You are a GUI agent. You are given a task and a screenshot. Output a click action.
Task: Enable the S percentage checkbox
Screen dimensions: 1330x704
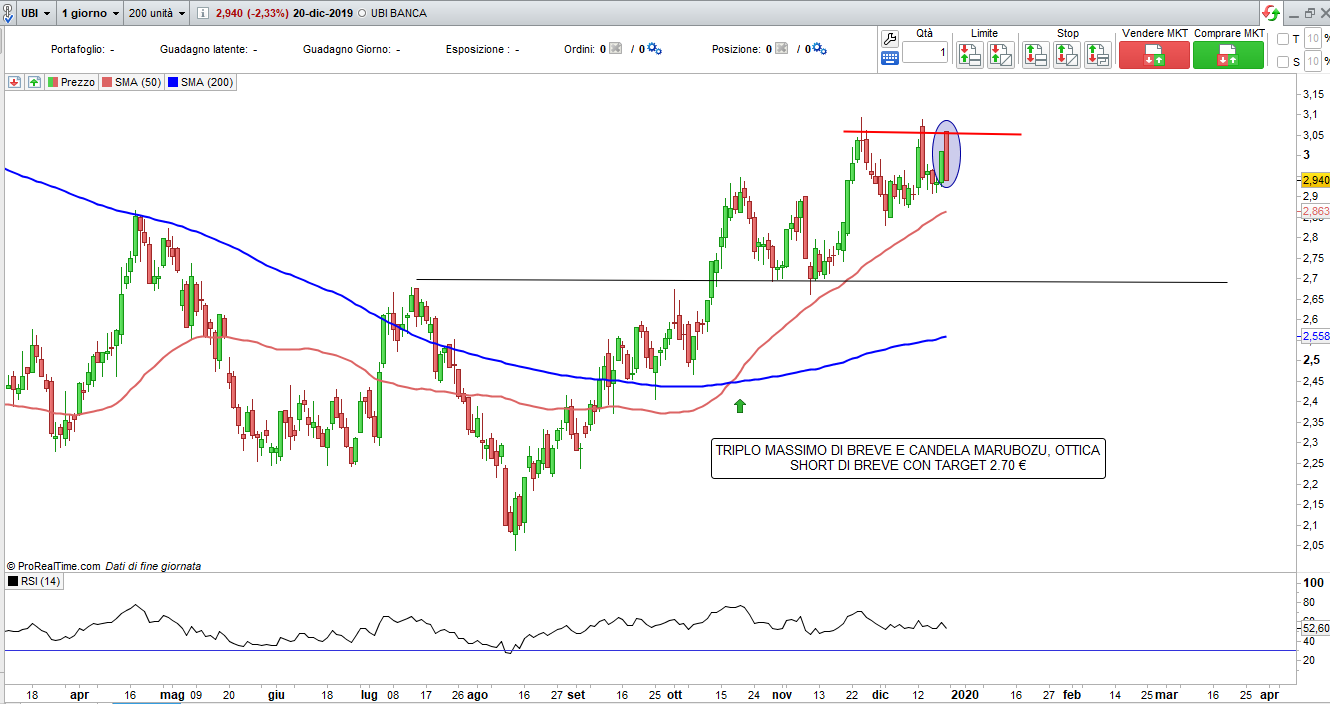[x=1283, y=62]
